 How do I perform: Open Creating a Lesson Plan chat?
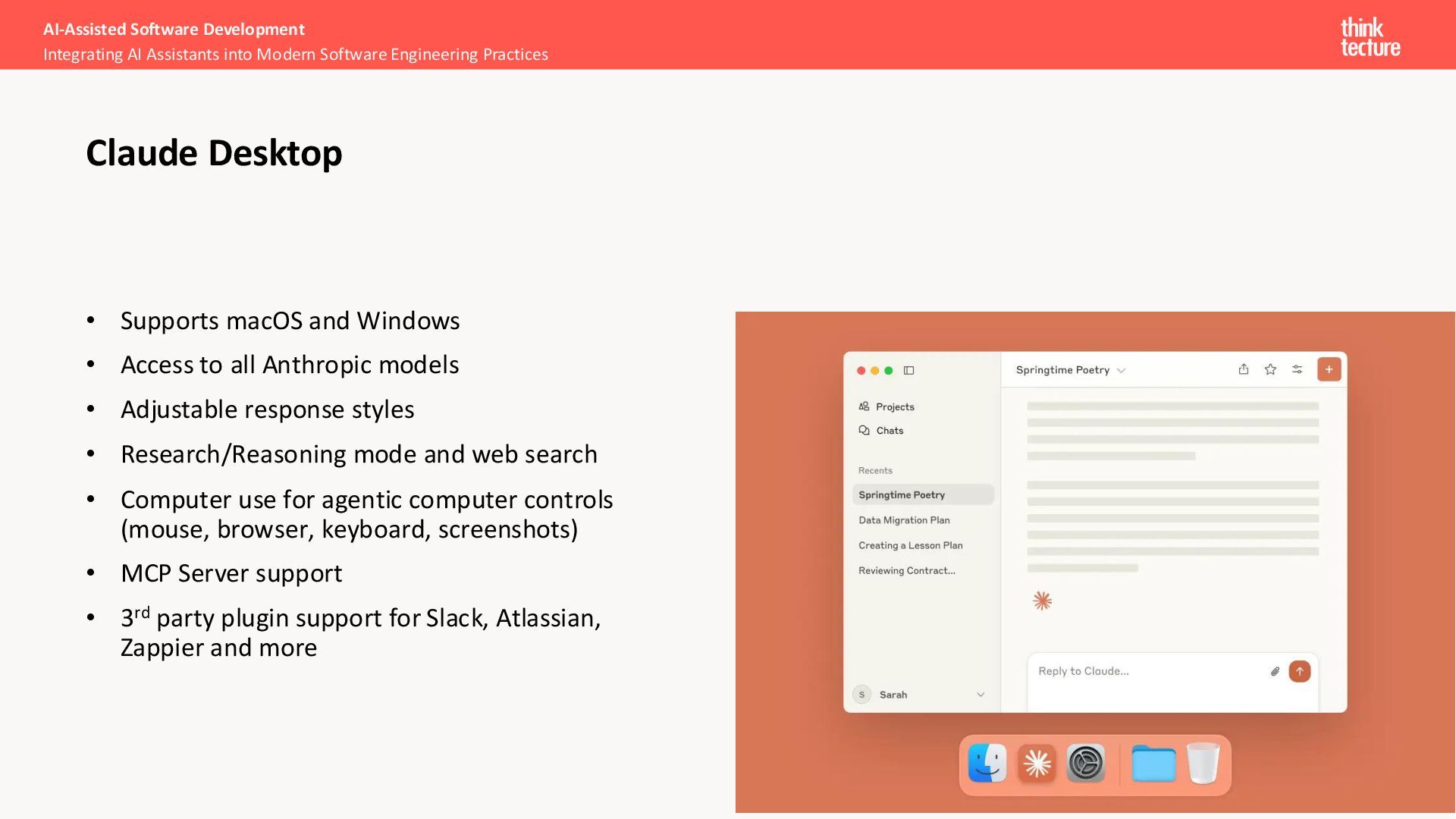tap(910, 545)
